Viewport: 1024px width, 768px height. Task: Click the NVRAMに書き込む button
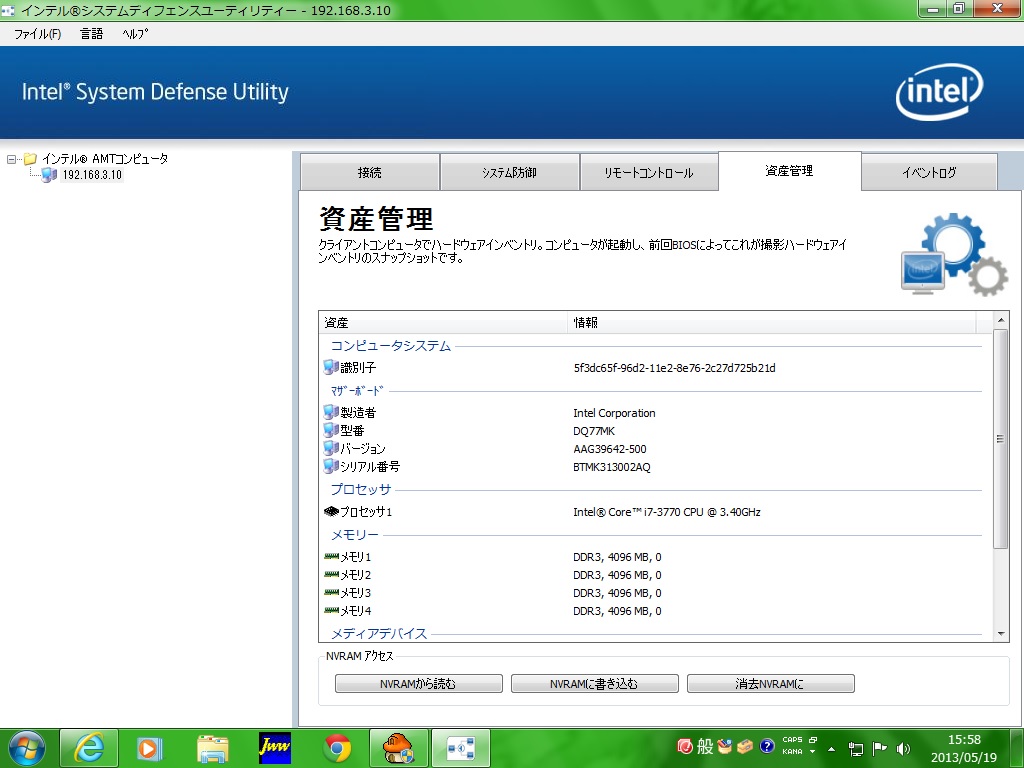[594, 684]
